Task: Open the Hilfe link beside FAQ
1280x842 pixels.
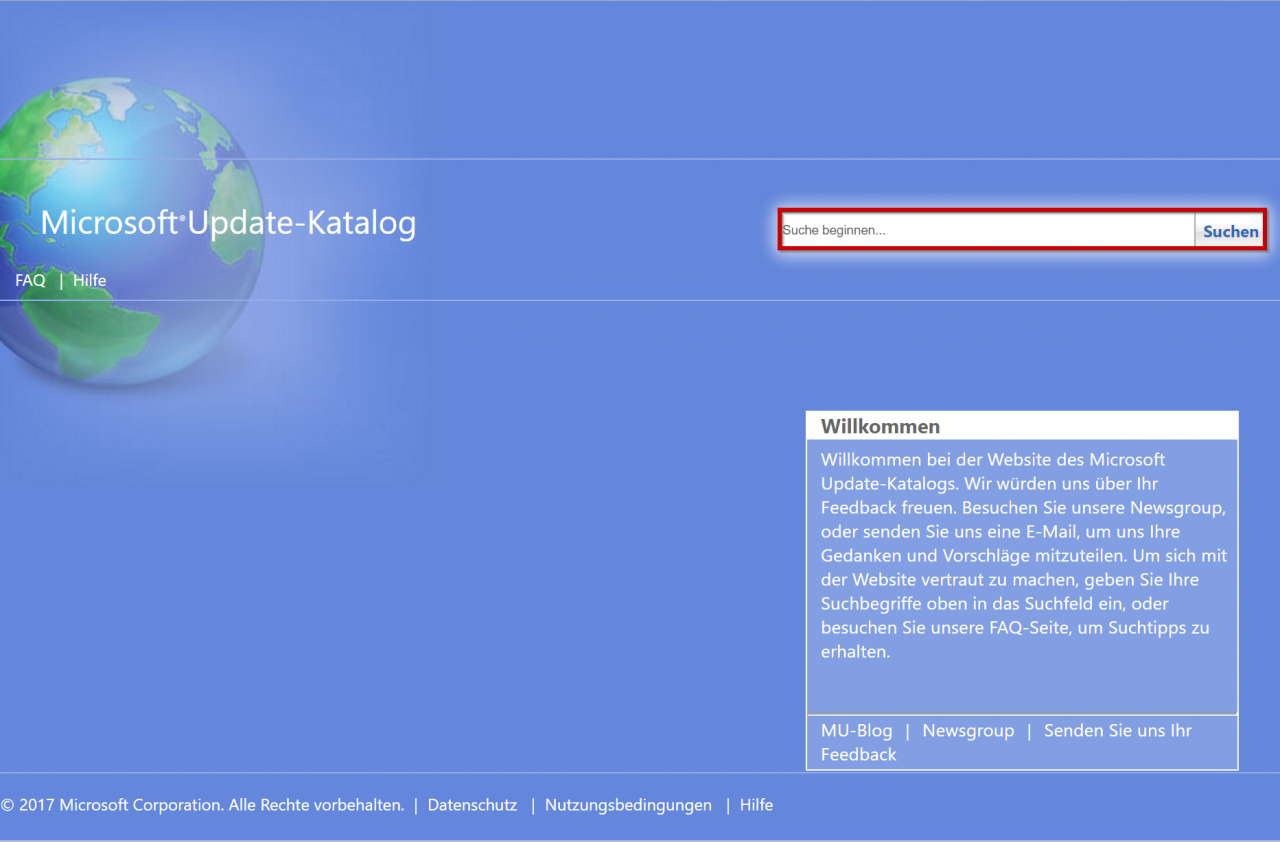Action: click(89, 281)
